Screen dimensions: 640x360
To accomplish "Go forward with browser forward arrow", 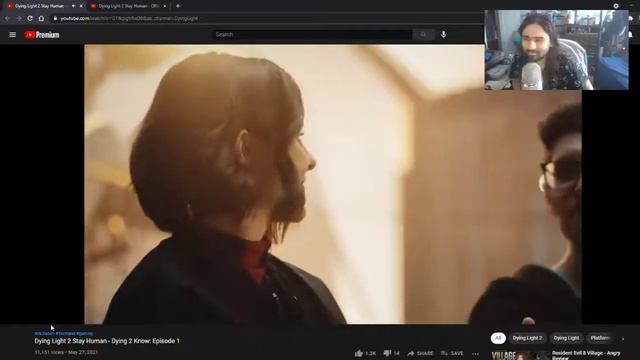I will (19, 18).
